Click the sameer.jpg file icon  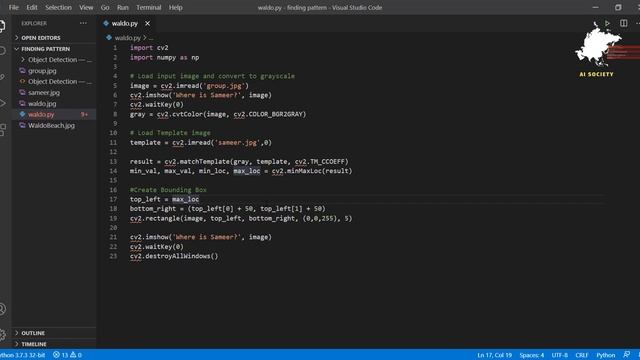click(22, 93)
